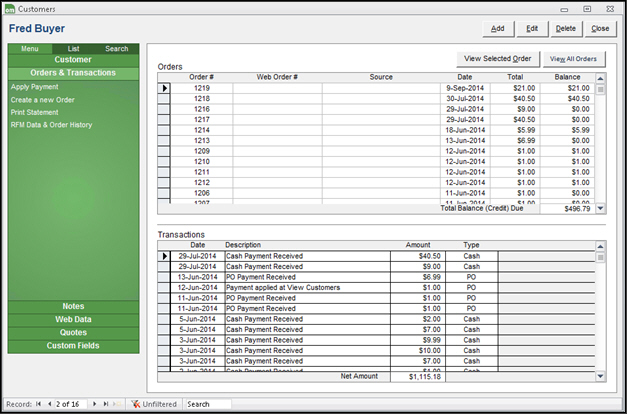Click the View Selected Order button

pyautogui.click(x=498, y=58)
